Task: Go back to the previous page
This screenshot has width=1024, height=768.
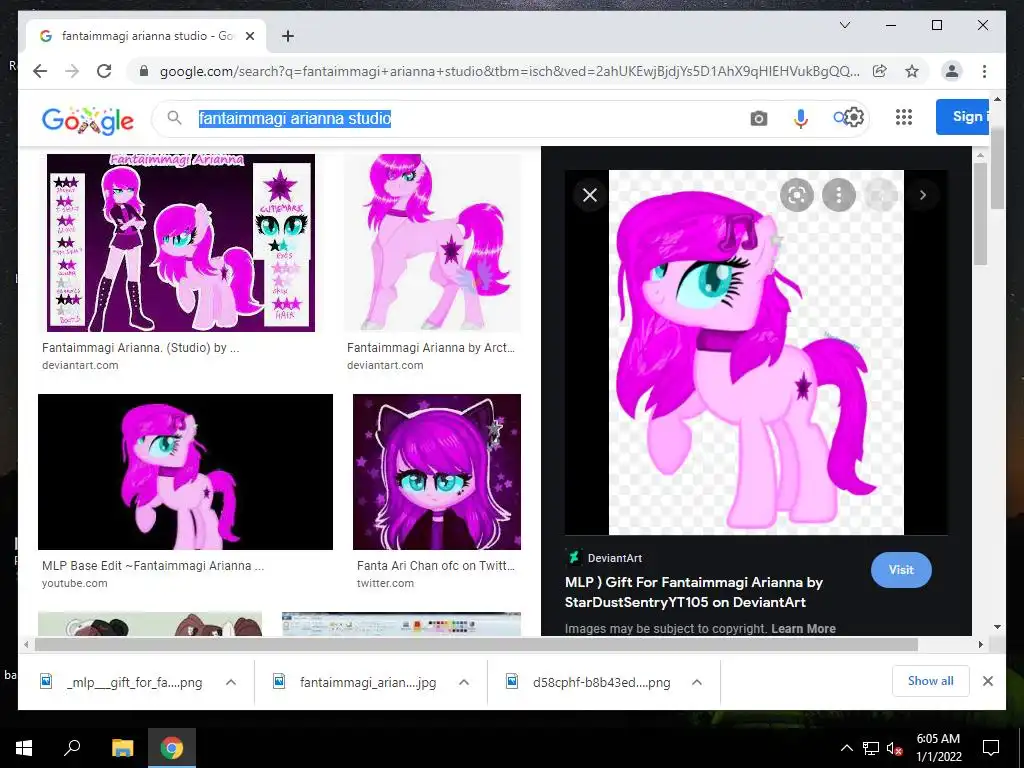Action: coord(40,71)
